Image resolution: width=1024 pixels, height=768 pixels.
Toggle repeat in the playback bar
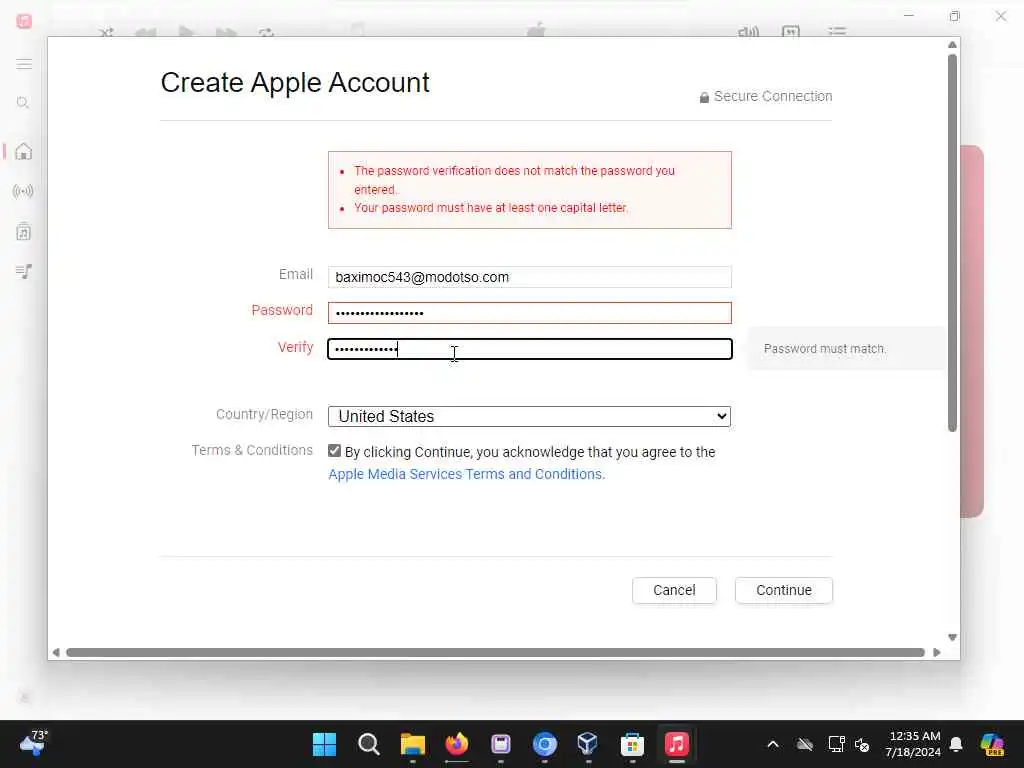[x=266, y=32]
